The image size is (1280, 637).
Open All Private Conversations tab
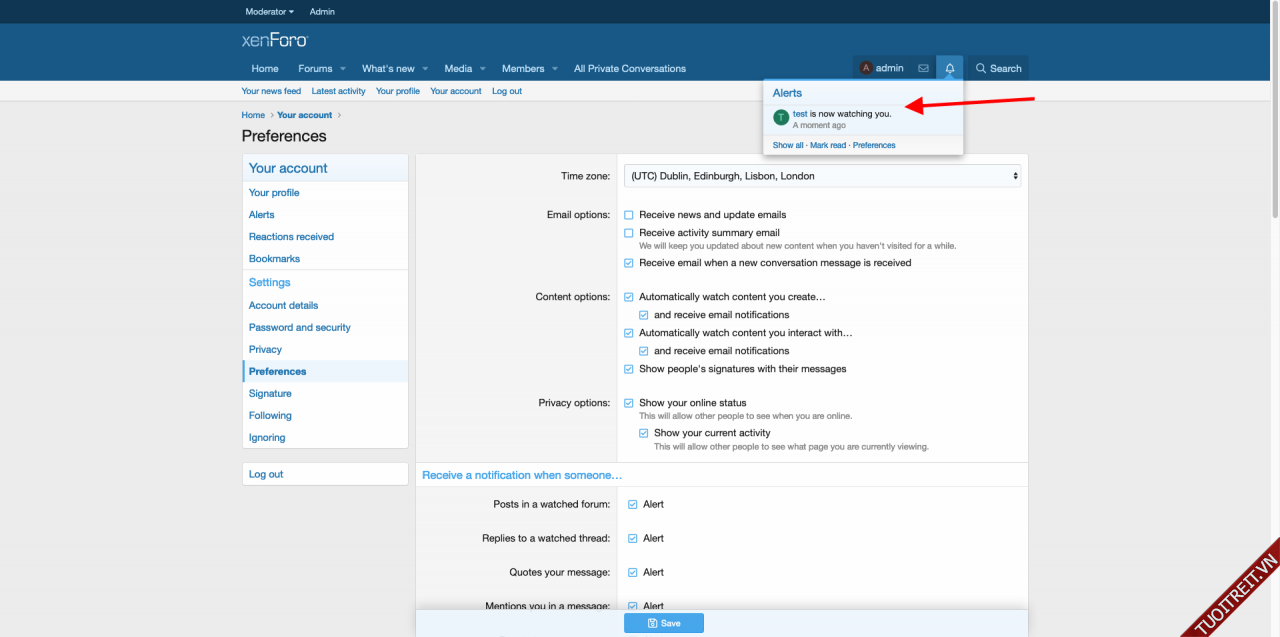tap(629, 69)
